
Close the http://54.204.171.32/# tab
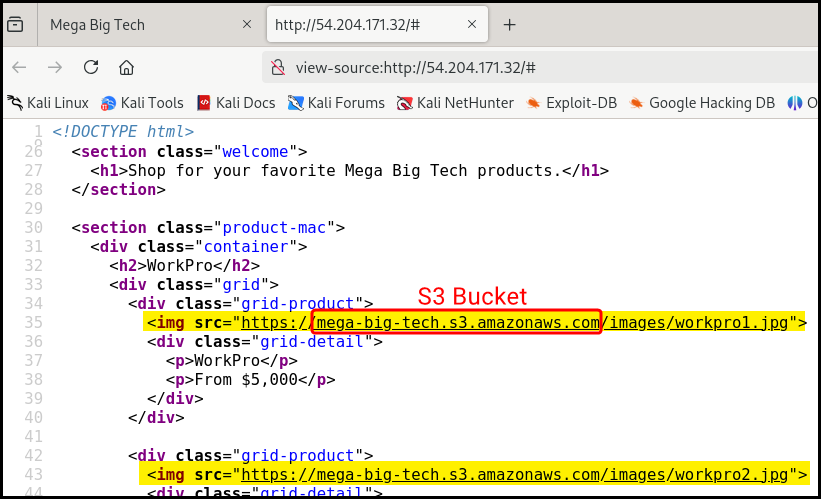click(x=472, y=24)
